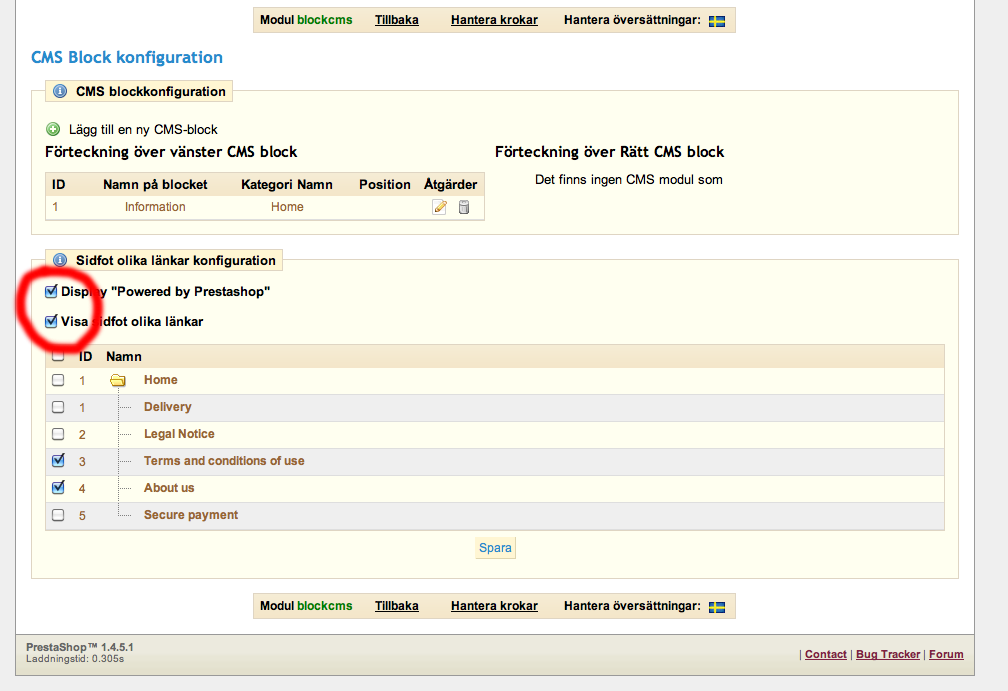The width and height of the screenshot is (1008, 691).
Task: Uncheck the About us row checkbox
Action: 58,488
